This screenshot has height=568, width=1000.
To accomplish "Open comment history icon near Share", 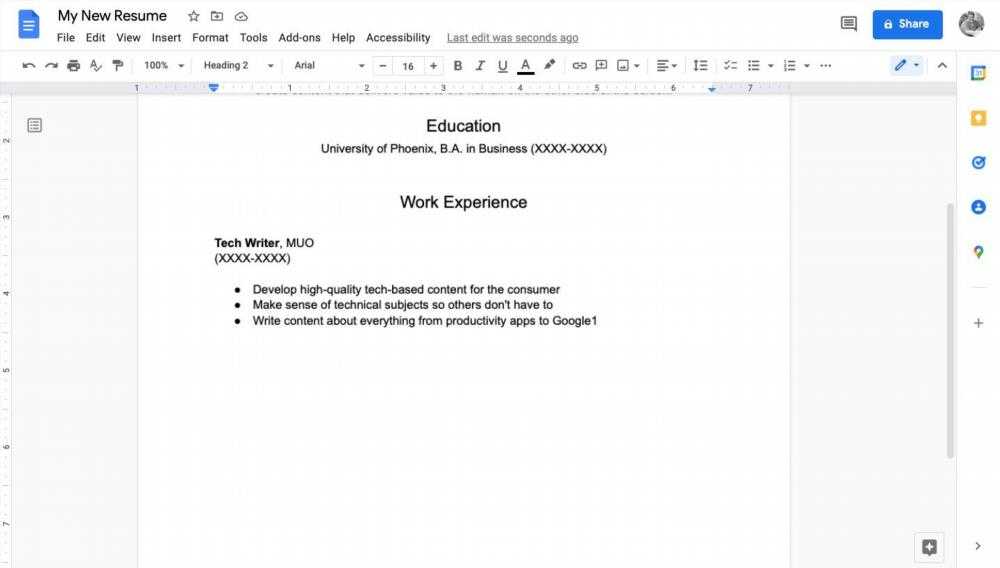I will [848, 24].
